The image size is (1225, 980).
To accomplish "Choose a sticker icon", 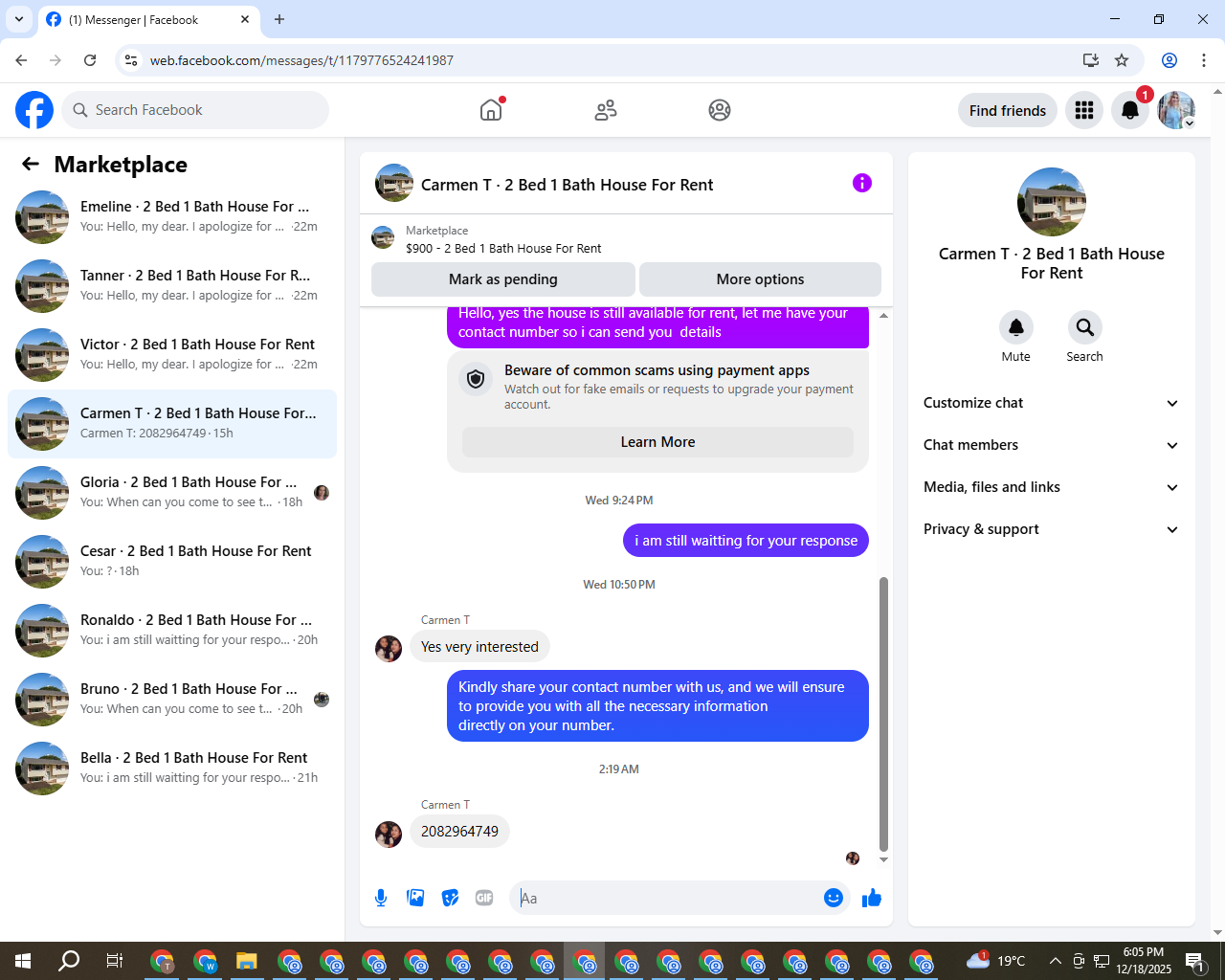I will coord(450,898).
